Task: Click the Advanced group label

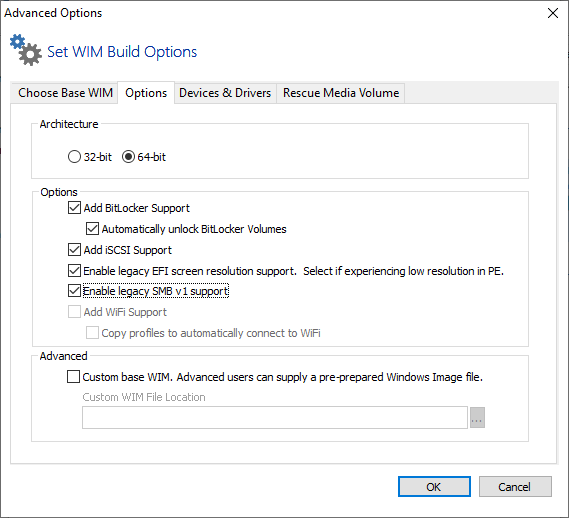Action: pyautogui.click(x=64, y=356)
